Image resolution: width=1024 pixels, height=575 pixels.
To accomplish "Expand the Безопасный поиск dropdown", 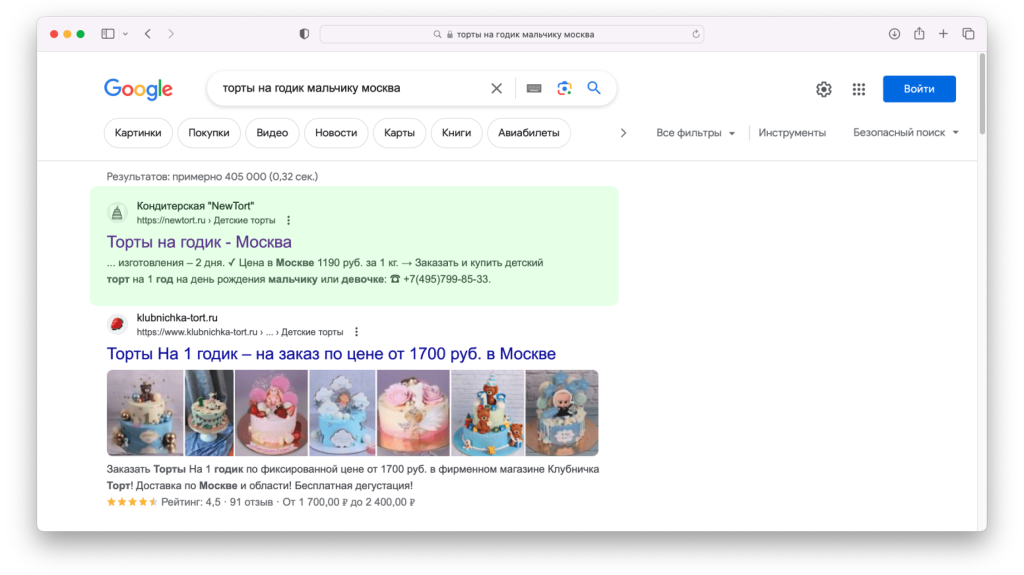I will pyautogui.click(x=906, y=133).
